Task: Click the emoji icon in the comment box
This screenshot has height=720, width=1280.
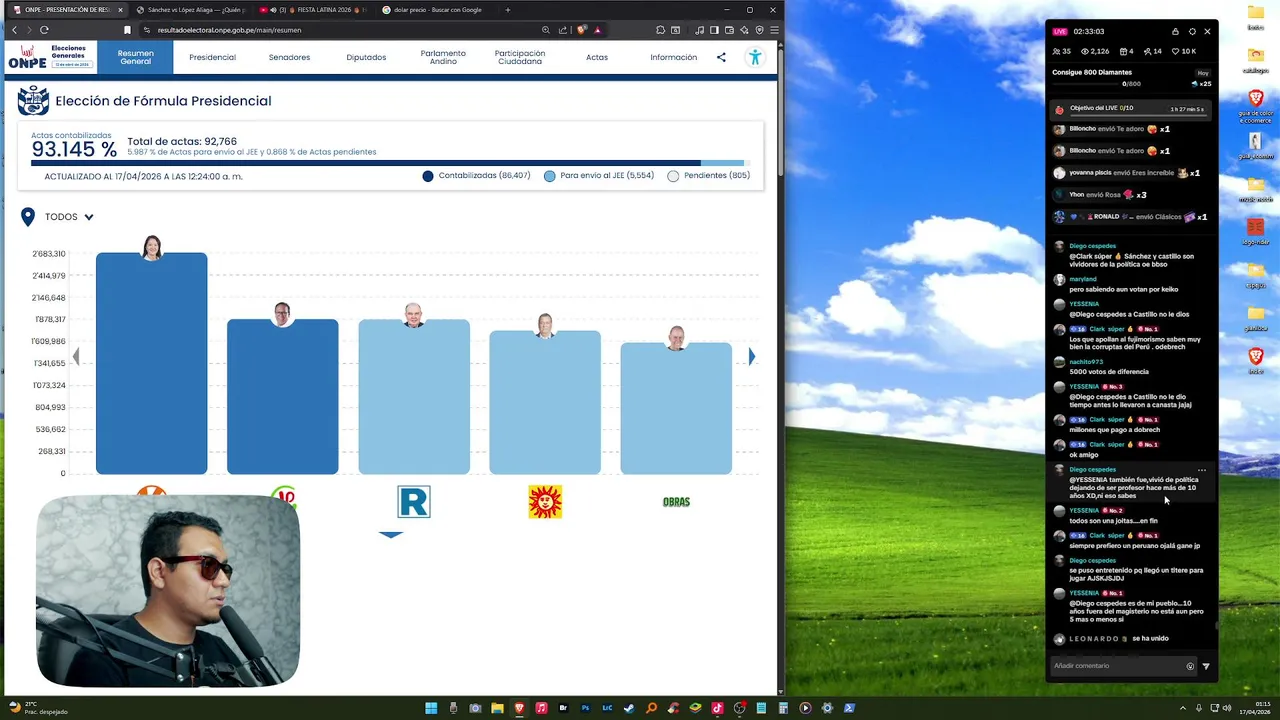Action: pyautogui.click(x=1190, y=666)
